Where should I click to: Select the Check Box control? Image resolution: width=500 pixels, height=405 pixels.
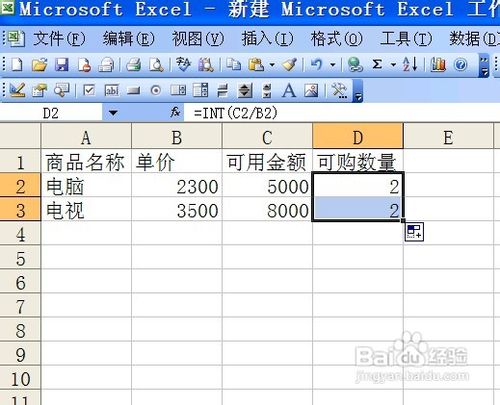(89, 90)
